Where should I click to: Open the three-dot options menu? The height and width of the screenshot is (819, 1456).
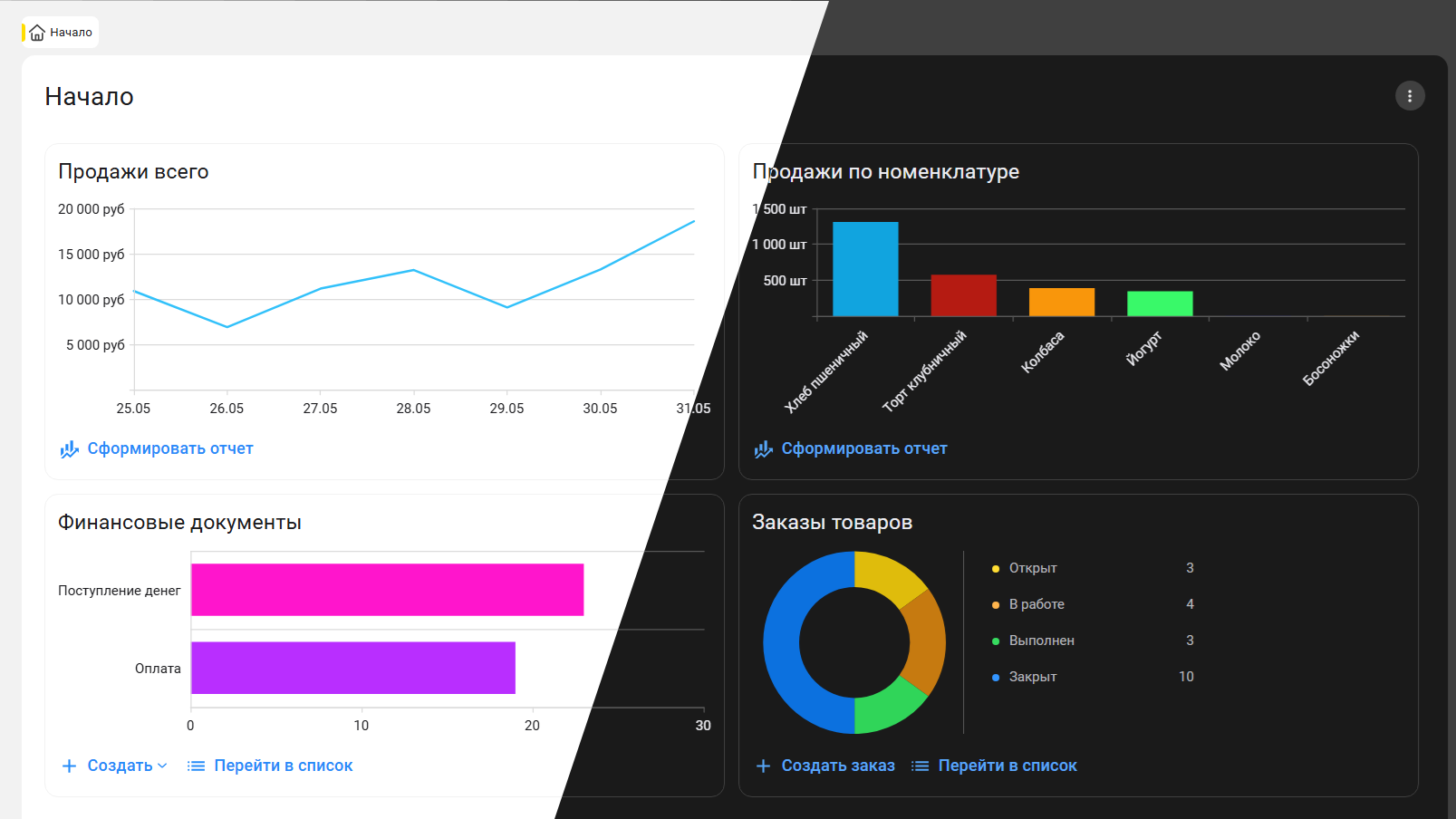1409,96
